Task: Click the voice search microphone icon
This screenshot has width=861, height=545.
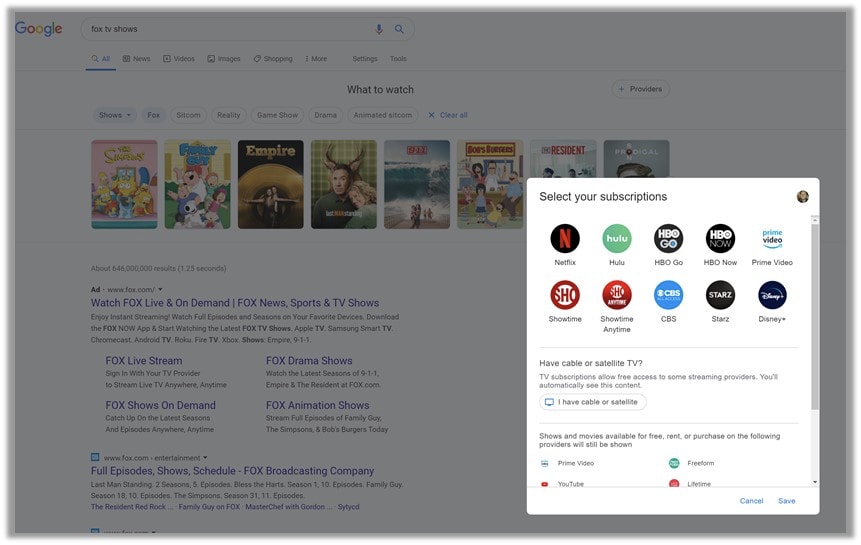Action: (x=379, y=29)
